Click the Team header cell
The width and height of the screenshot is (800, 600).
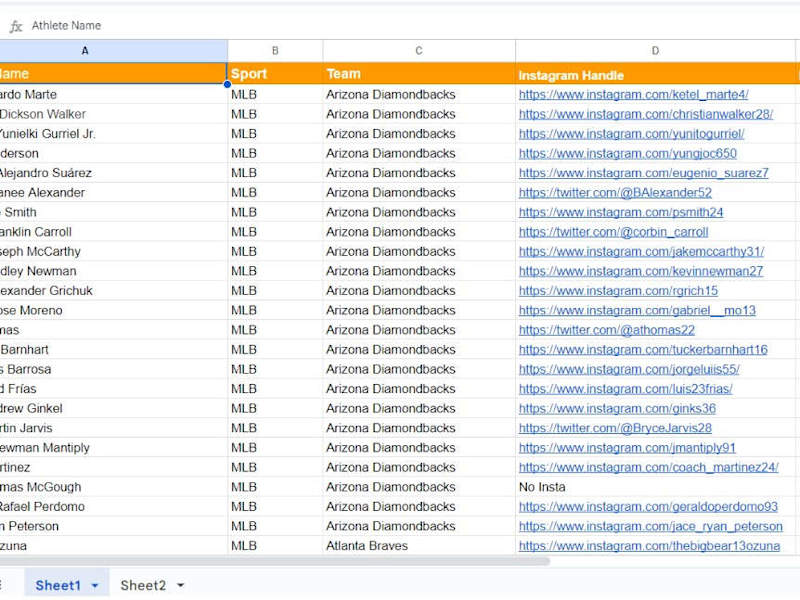419,73
